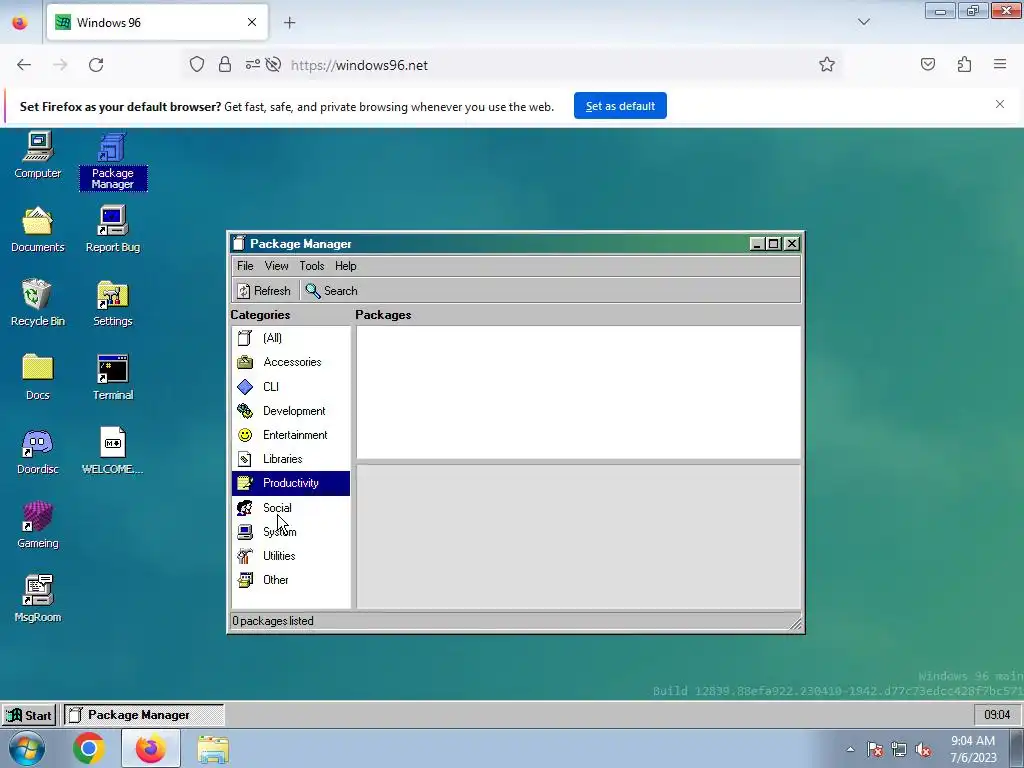Close the Package Manager window

pos(792,244)
